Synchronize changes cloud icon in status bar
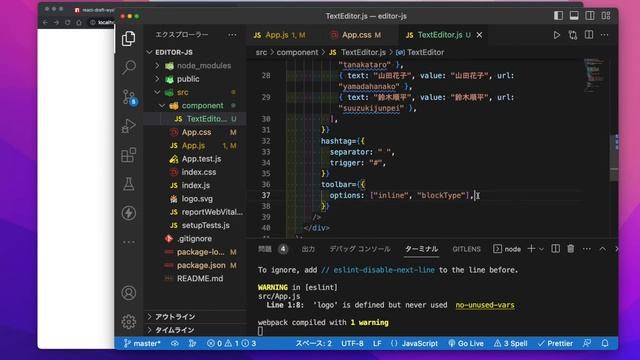The image size is (640, 360). tap(175, 344)
